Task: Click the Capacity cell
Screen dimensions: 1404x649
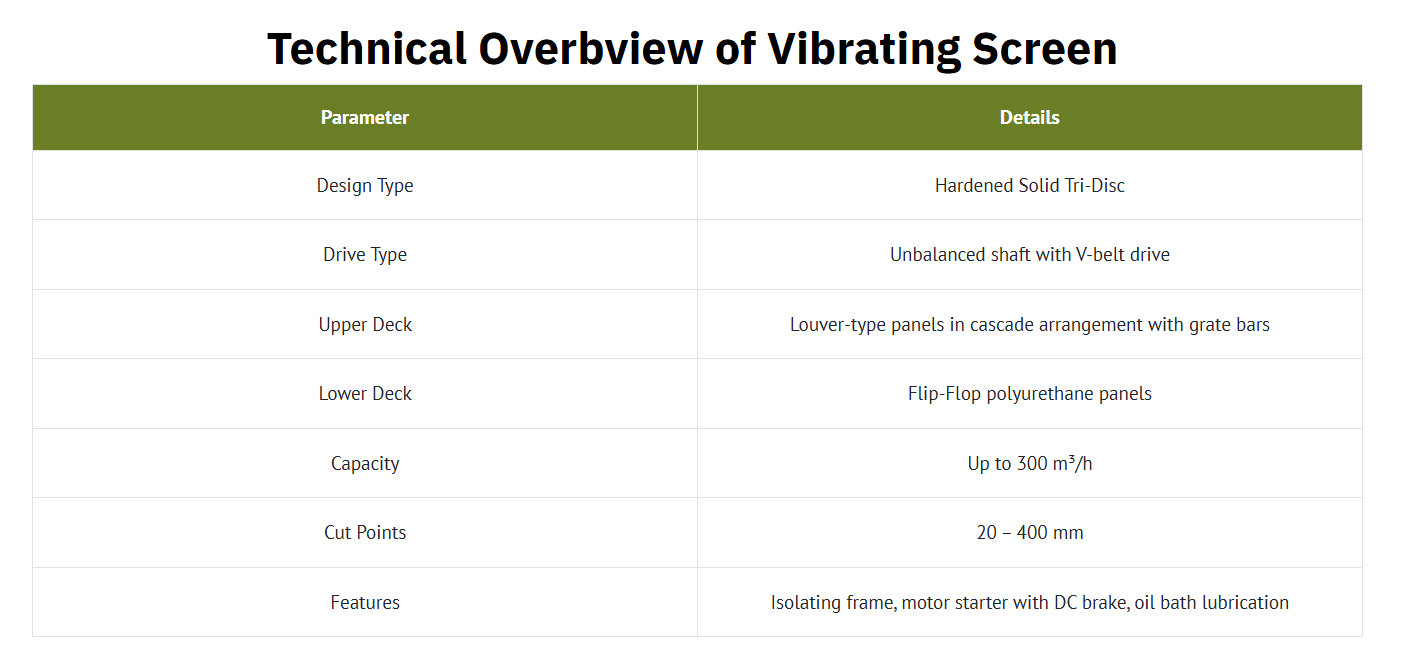Action: point(365,463)
